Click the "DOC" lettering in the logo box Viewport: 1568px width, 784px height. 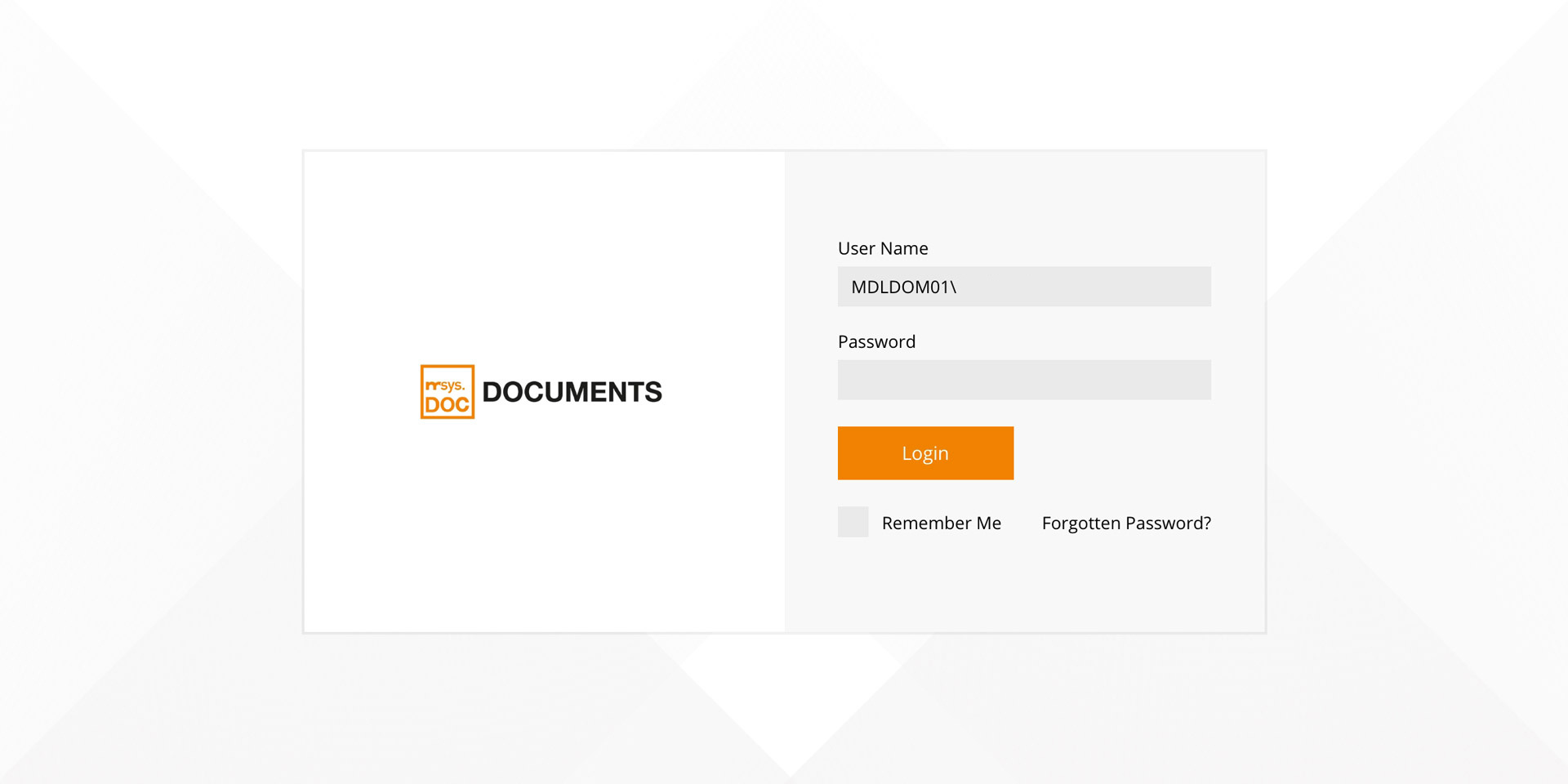point(447,404)
